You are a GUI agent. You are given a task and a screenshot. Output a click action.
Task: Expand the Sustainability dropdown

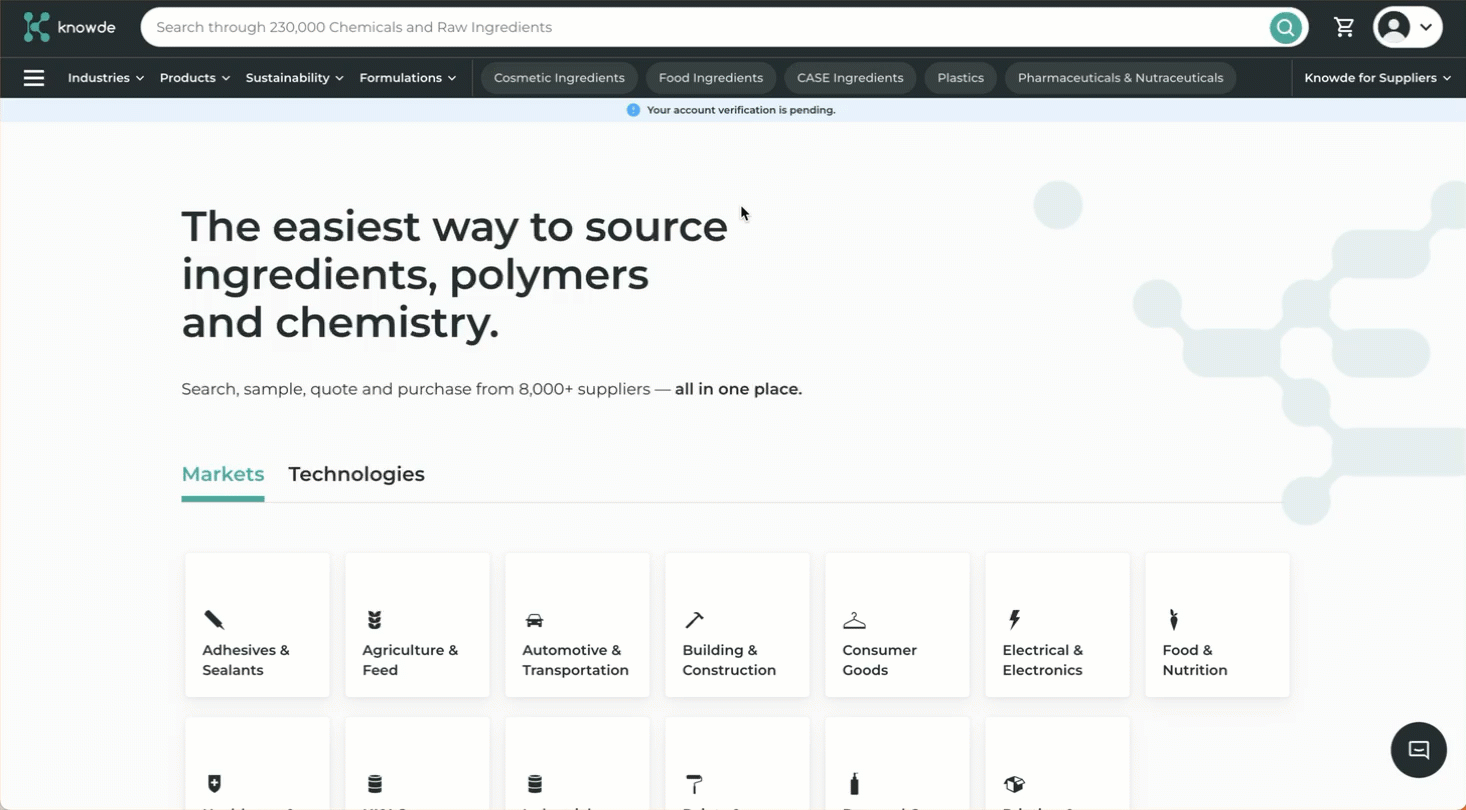(x=295, y=78)
